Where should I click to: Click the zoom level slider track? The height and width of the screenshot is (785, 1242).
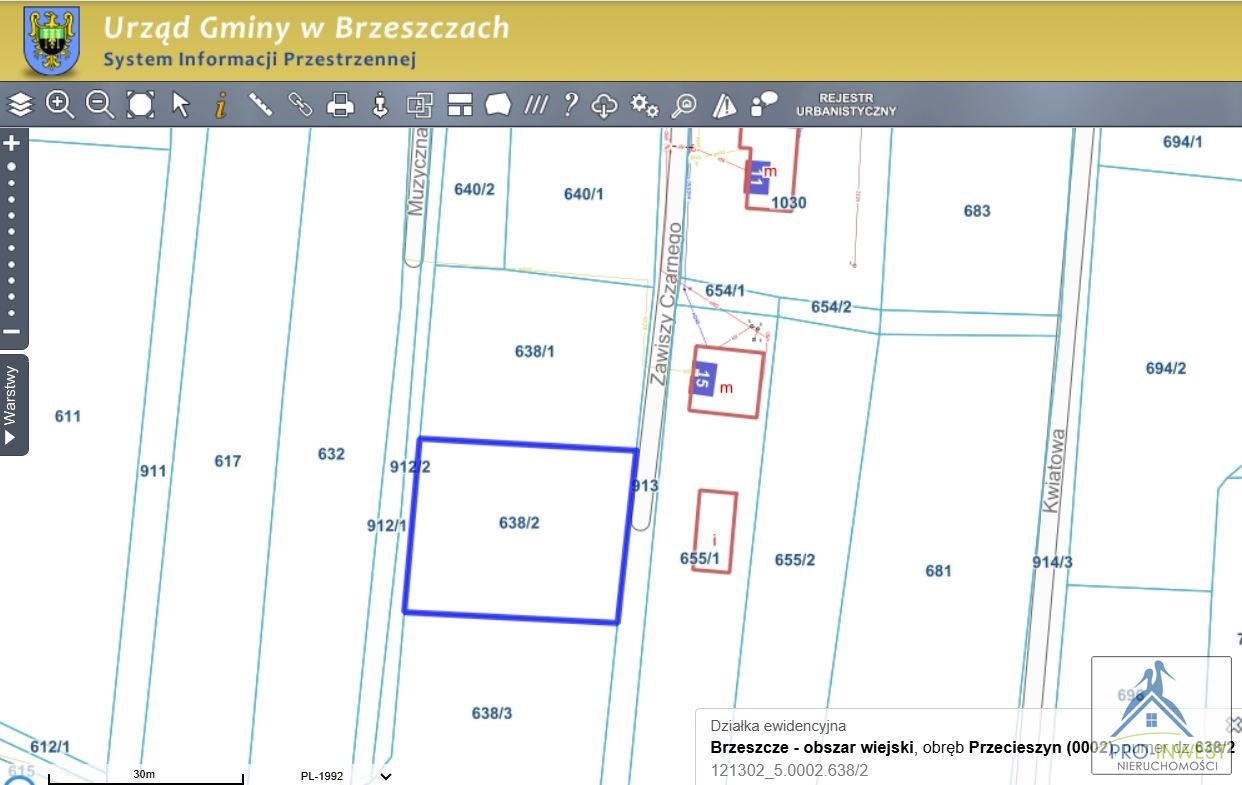[12, 238]
